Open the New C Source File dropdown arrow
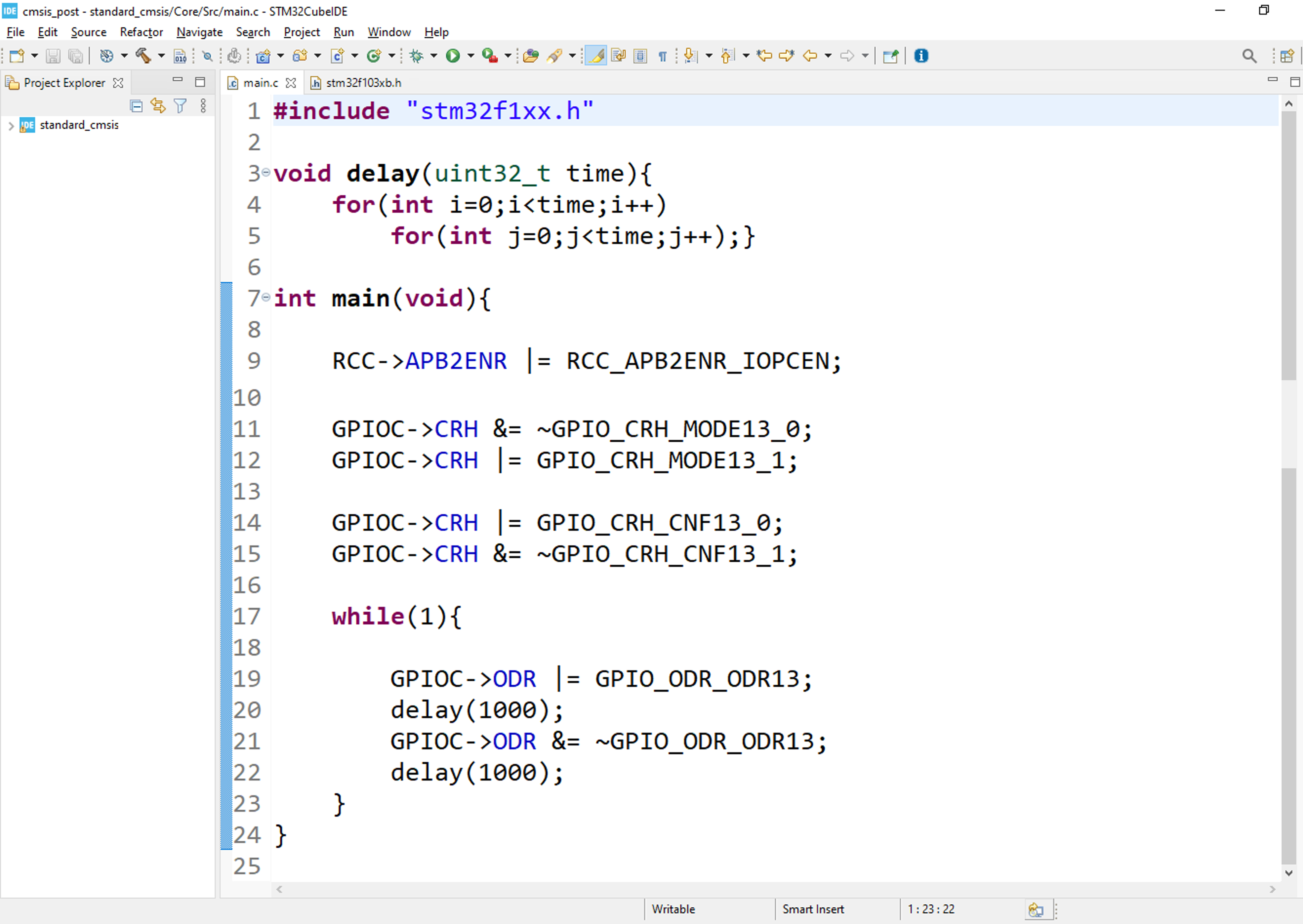The image size is (1303, 924). click(x=355, y=56)
